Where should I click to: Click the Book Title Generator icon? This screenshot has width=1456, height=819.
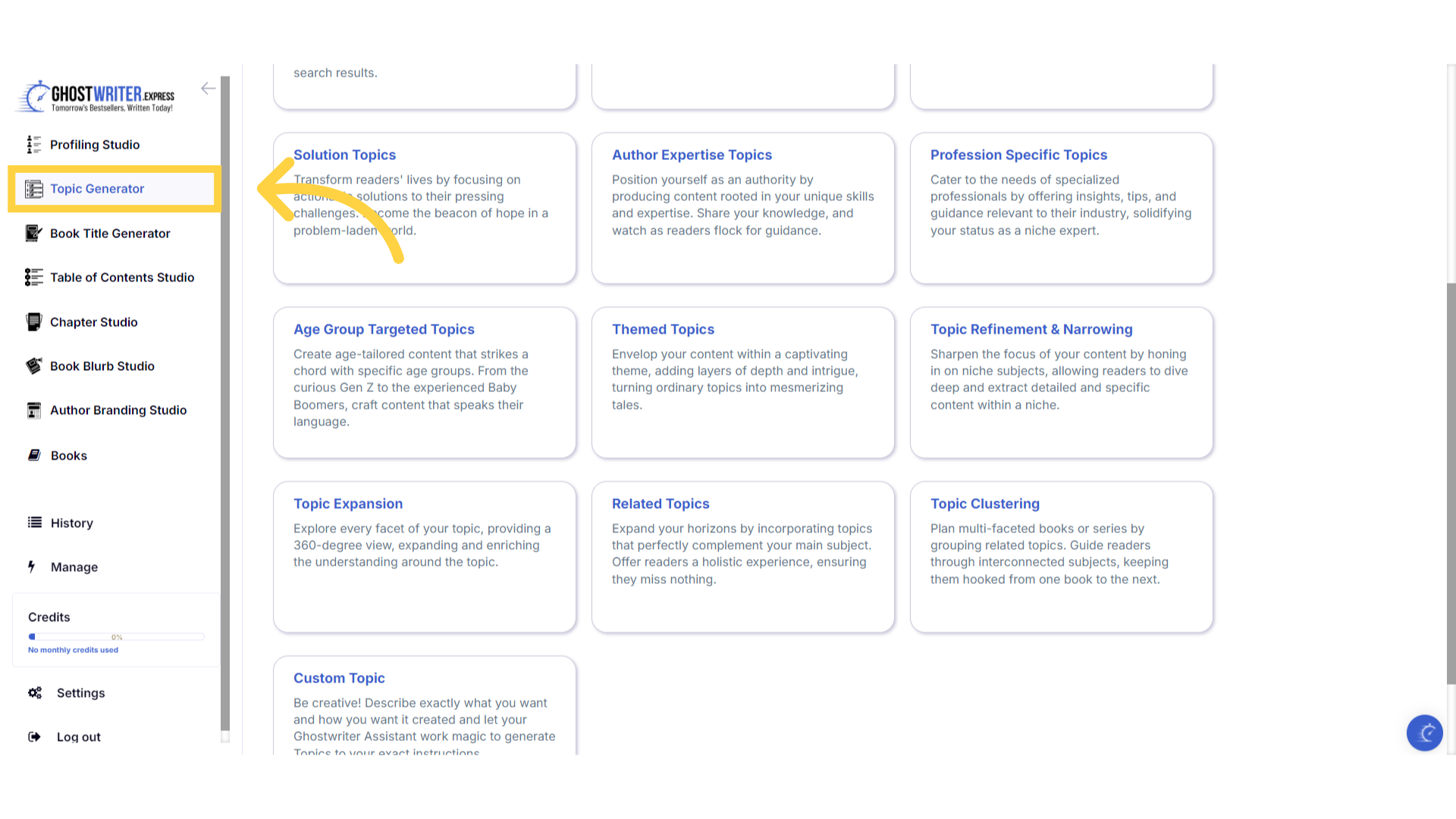pos(33,234)
